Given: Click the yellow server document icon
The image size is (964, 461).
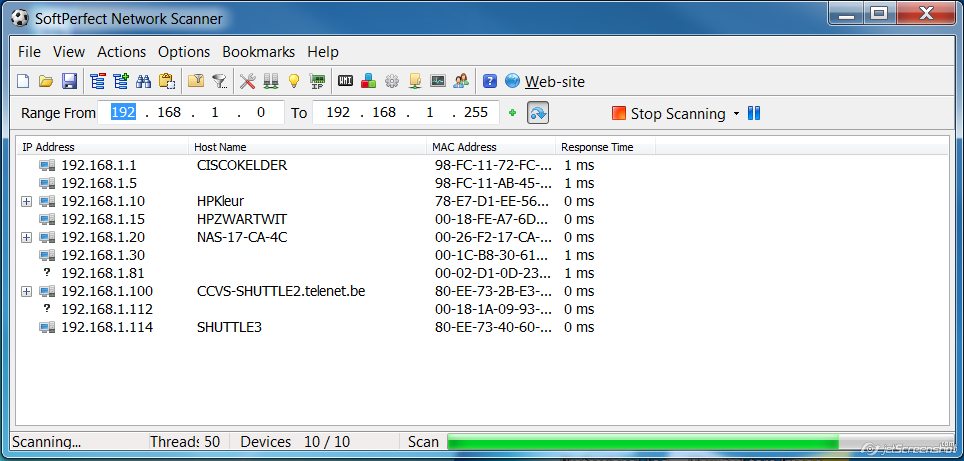Looking at the screenshot, I should click(415, 81).
